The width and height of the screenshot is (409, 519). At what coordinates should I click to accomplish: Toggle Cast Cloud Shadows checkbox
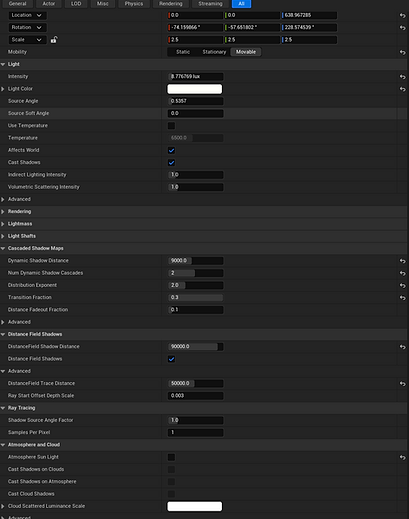coord(171,494)
